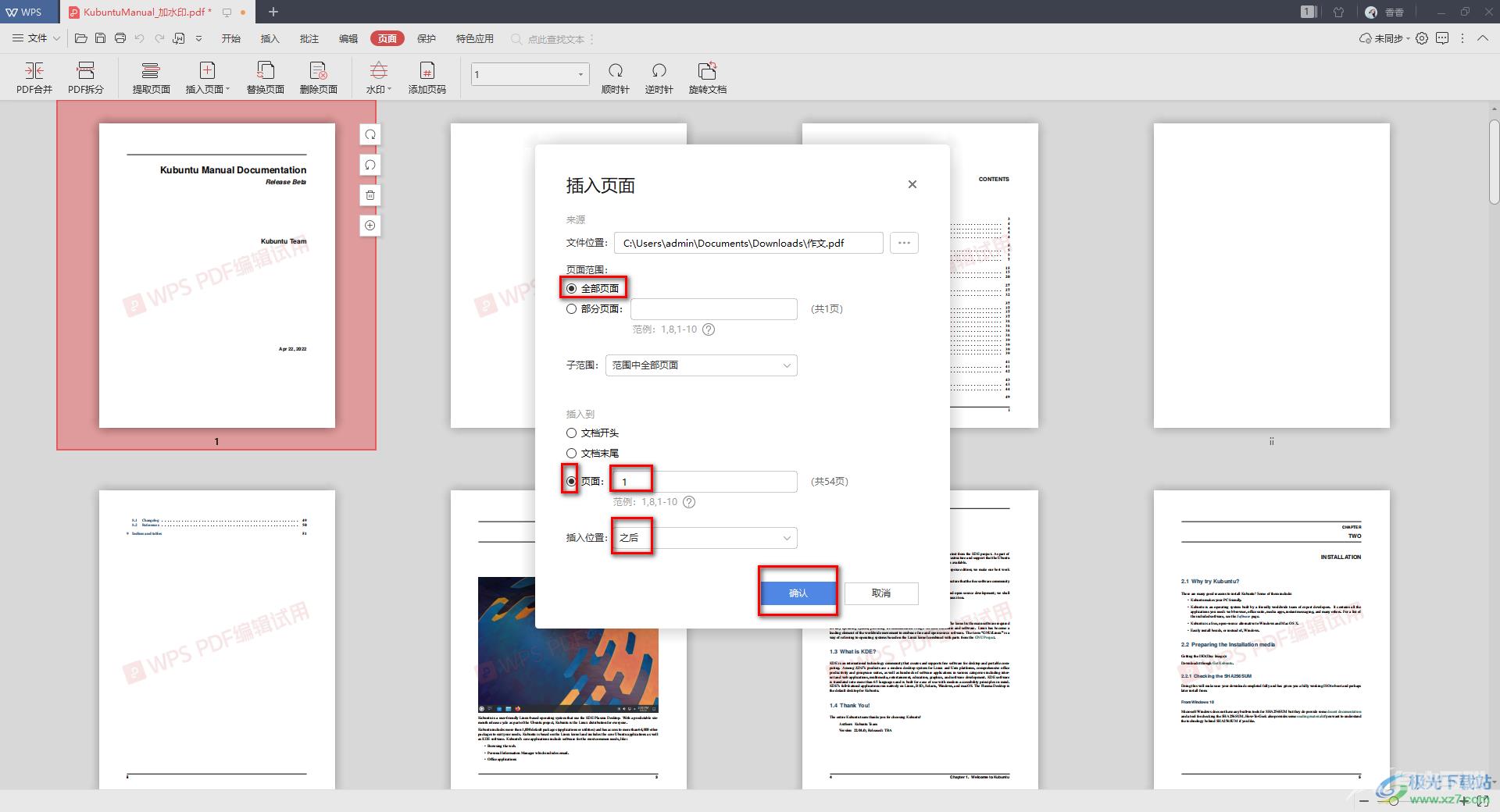Collapse the ribbon with the up chevron

[x=1482, y=38]
